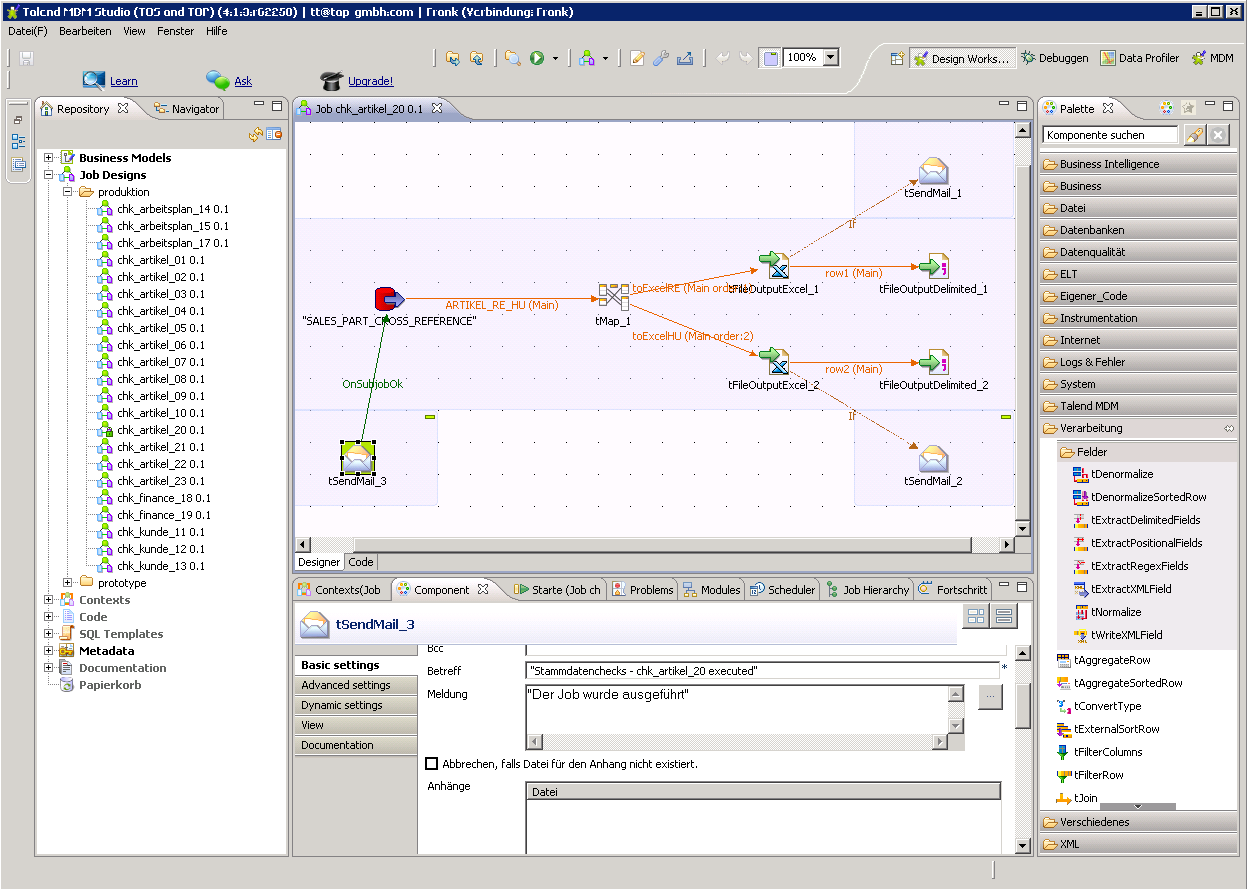The image size is (1247, 889).
Task: Open the Datei(F) menu
Action: click(x=27, y=31)
